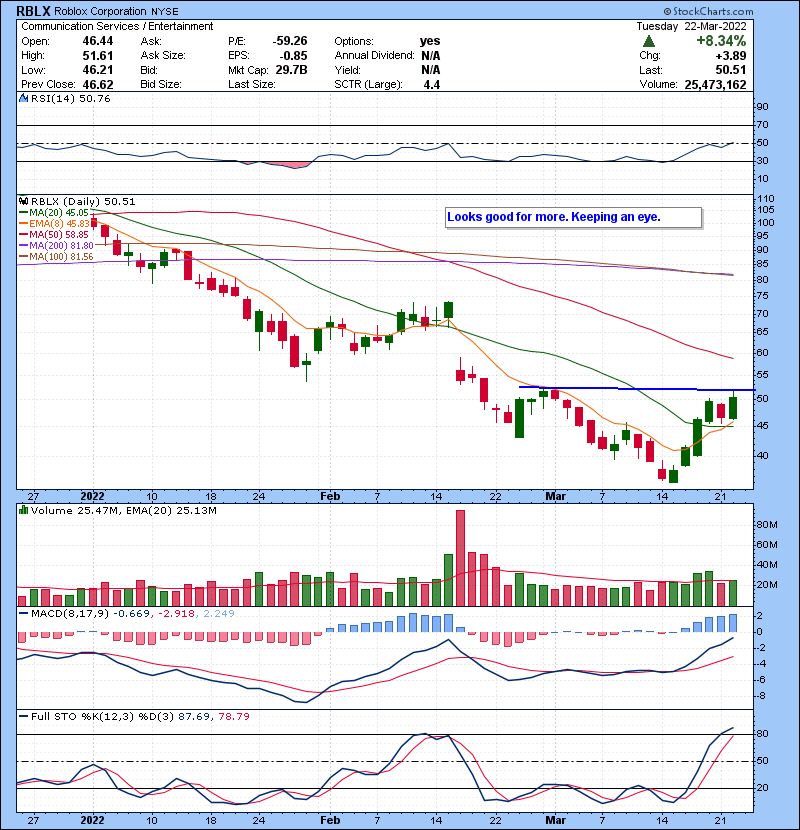The width and height of the screenshot is (800, 830).
Task: Select the High value 51.61
Action: tap(97, 56)
